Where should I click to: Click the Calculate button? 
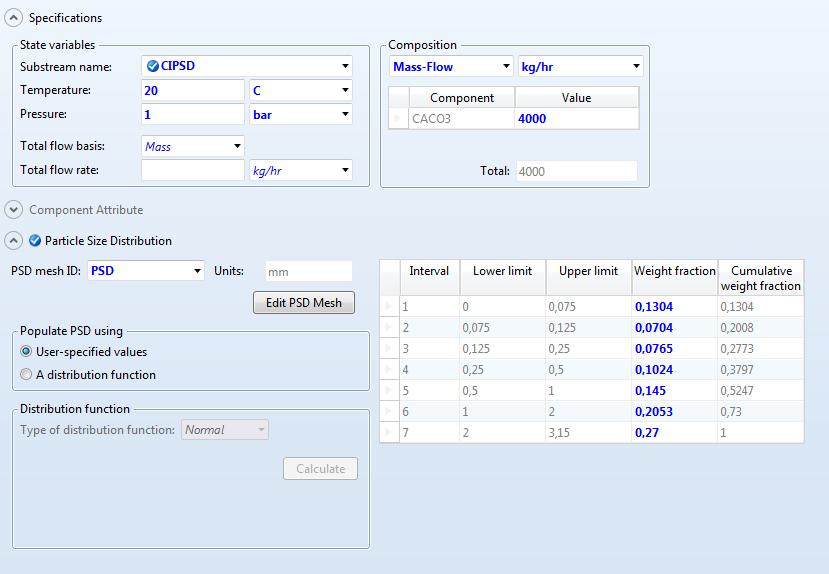pos(320,469)
